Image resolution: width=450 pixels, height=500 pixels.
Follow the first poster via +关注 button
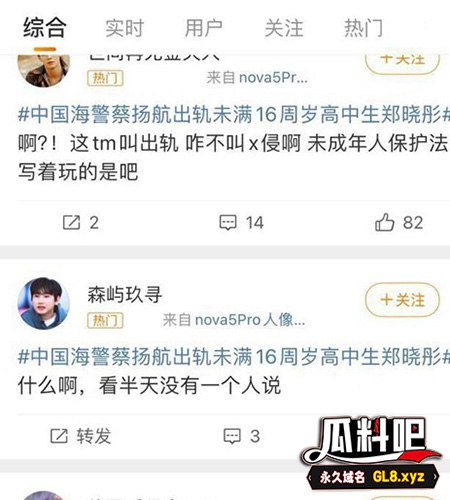pos(402,63)
